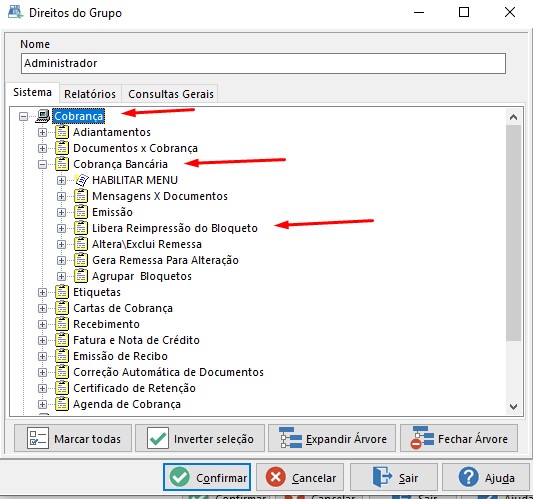Expand the Cartas de Cobrança node
The height and width of the screenshot is (499, 533).
pyautogui.click(x=42, y=308)
